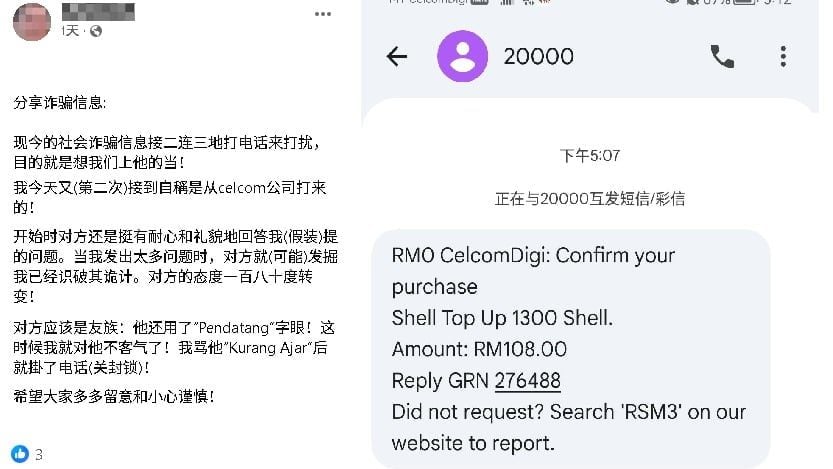Click the blue thumbs-up like reaction icon
The width and height of the screenshot is (833, 469).
pyautogui.click(x=20, y=453)
